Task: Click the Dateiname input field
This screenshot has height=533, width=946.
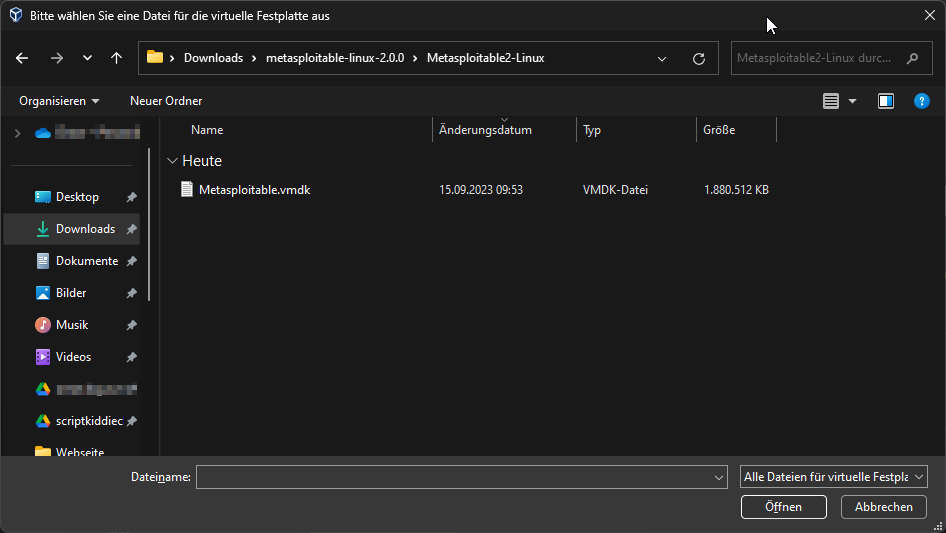Action: [x=453, y=477]
